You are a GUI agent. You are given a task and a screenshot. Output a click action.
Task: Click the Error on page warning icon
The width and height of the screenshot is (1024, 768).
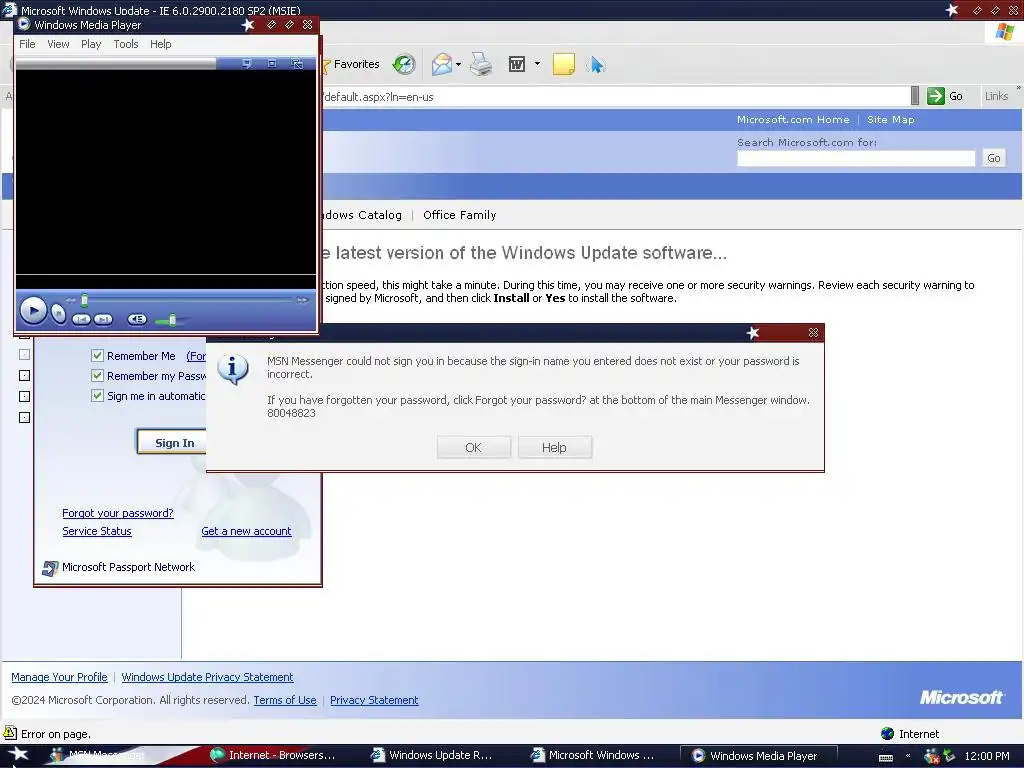tap(9, 733)
